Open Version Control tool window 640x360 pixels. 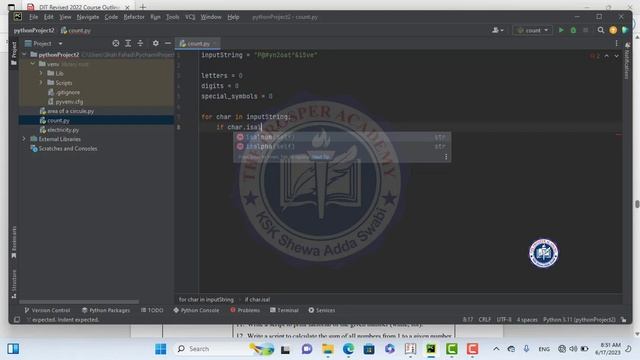47,310
